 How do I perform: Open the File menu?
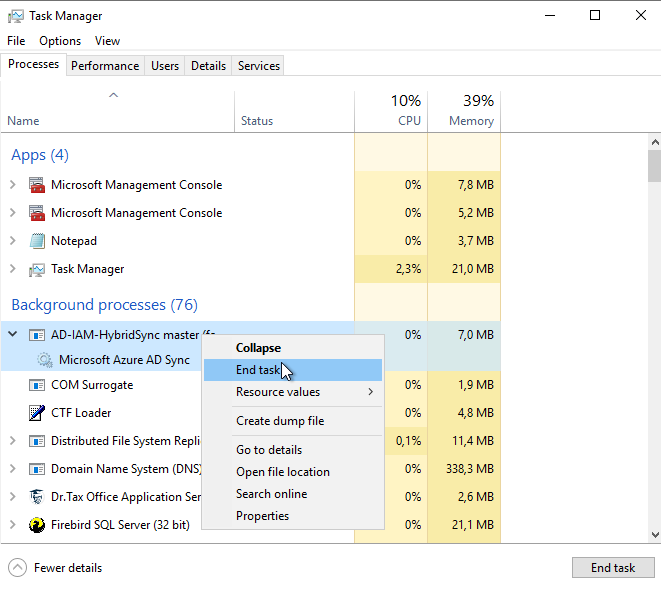coord(16,41)
